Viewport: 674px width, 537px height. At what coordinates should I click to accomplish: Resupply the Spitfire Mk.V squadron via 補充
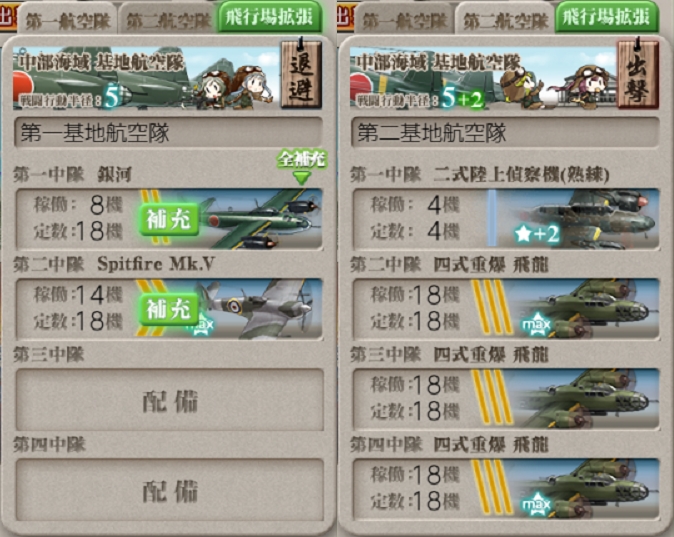169,309
